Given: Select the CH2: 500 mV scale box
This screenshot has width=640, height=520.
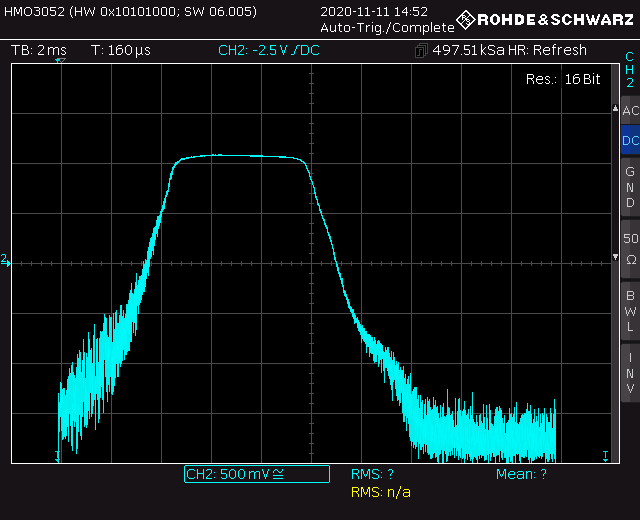Looking at the screenshot, I should [256, 474].
